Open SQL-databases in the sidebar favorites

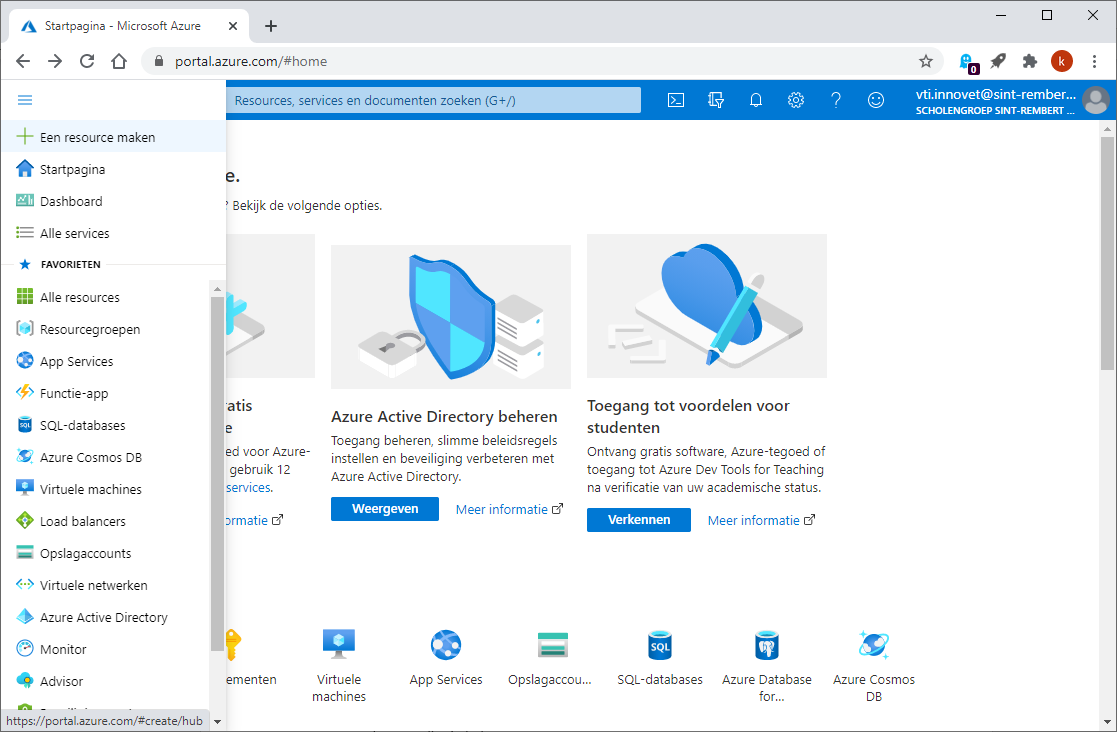click(105, 425)
